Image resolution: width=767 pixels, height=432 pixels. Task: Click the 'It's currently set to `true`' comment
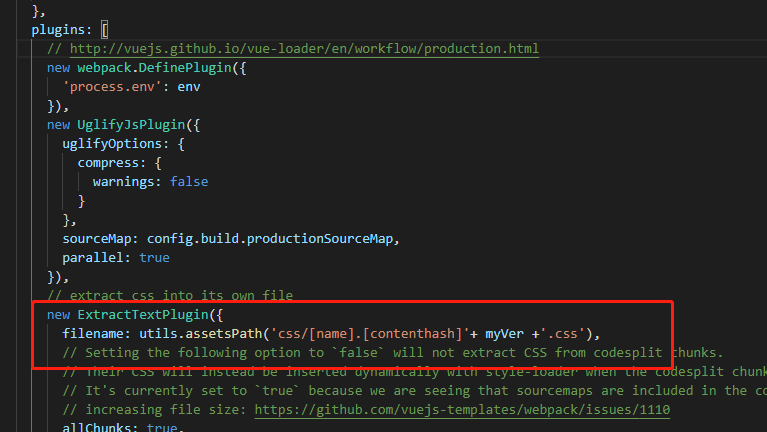(x=414, y=390)
